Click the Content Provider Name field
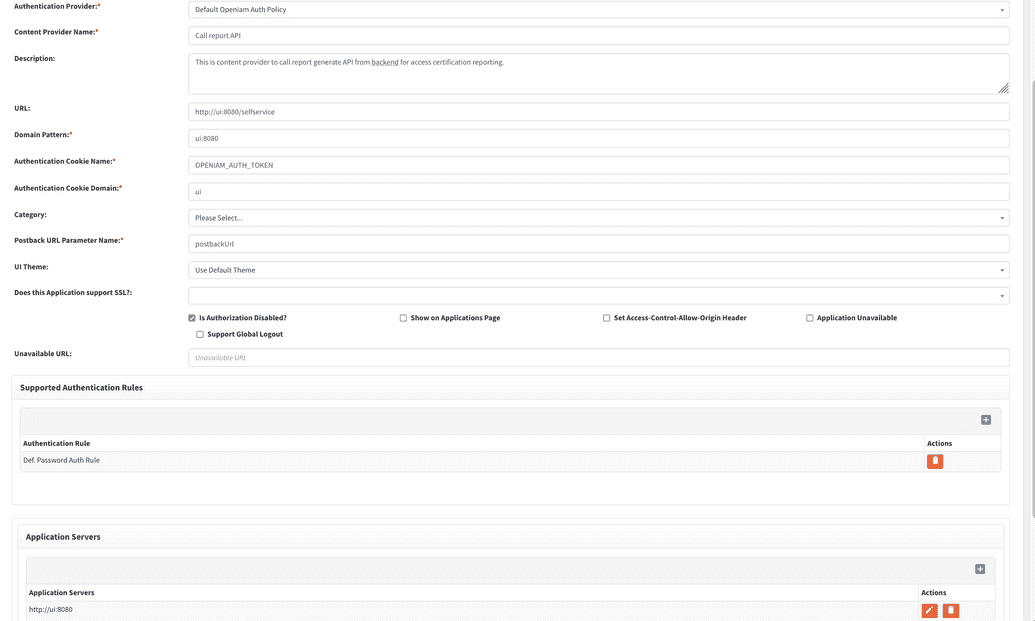 (x=598, y=34)
